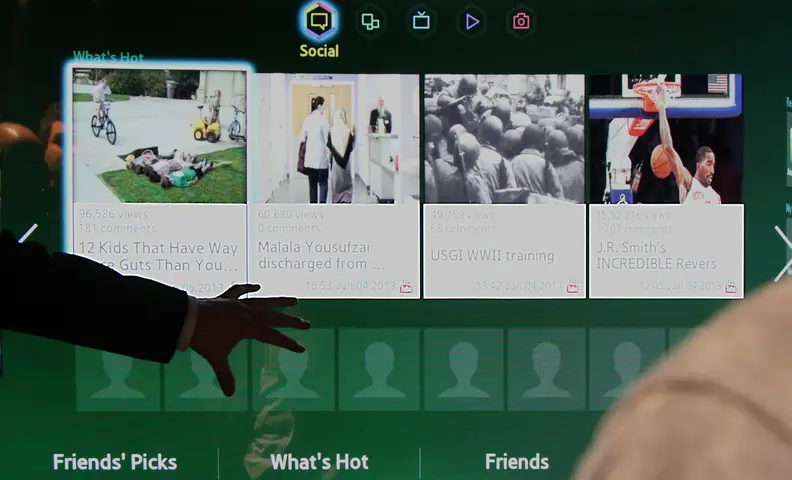Open the Apps panel icon
Image resolution: width=792 pixels, height=480 pixels.
coord(370,22)
